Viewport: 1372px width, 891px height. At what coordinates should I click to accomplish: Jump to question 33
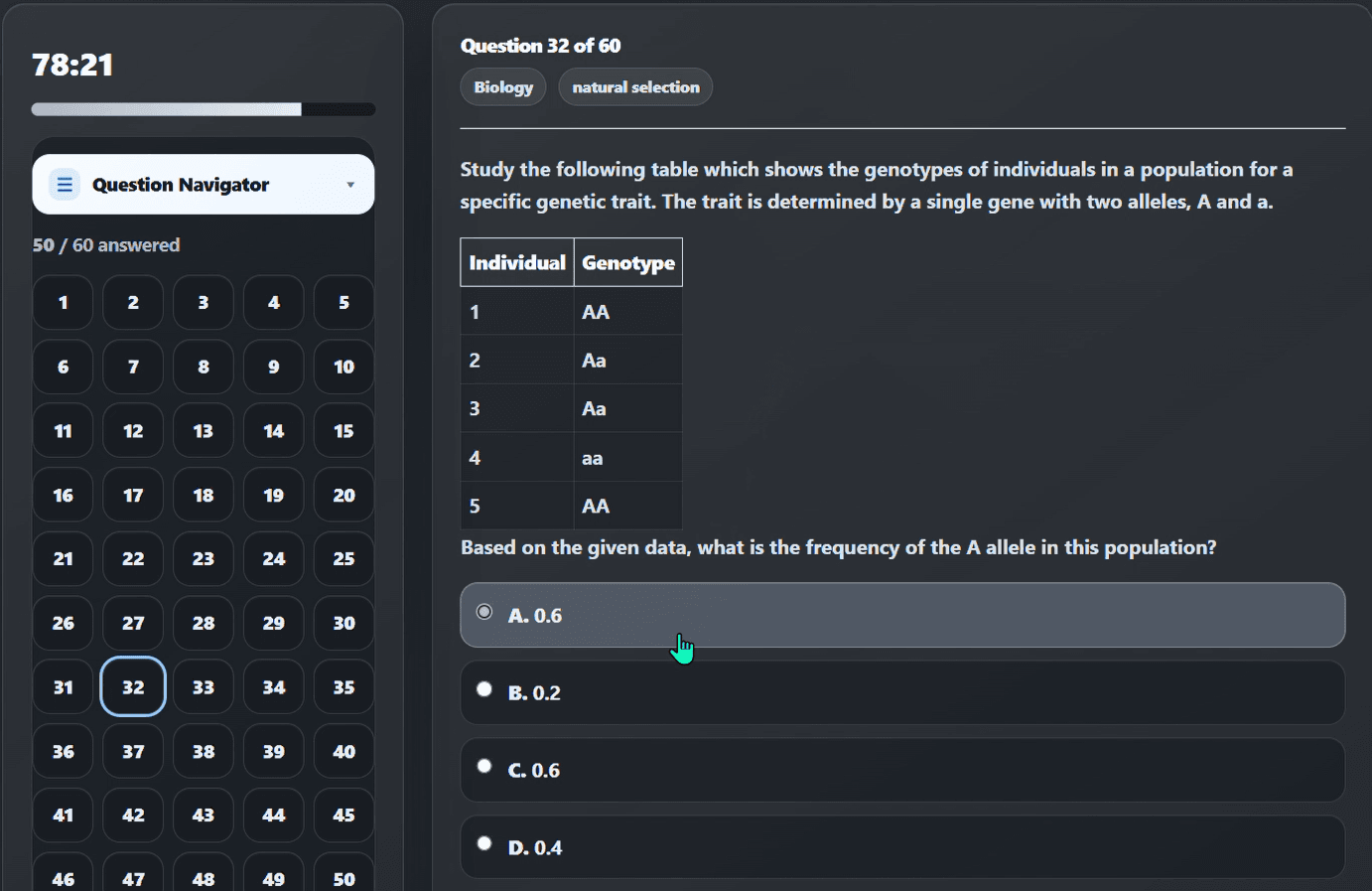[204, 687]
